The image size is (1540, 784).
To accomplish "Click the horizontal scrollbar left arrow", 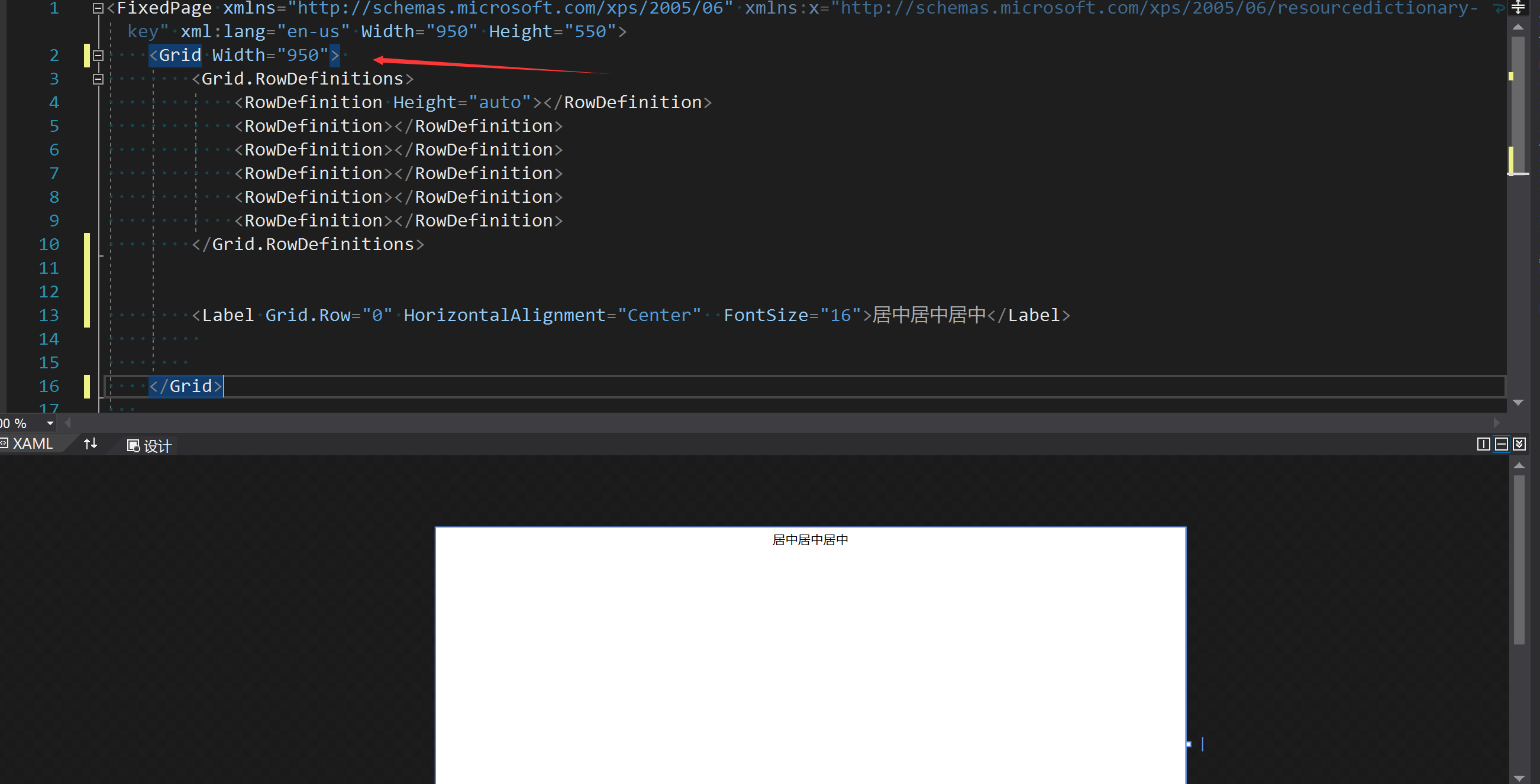I will pos(67,423).
